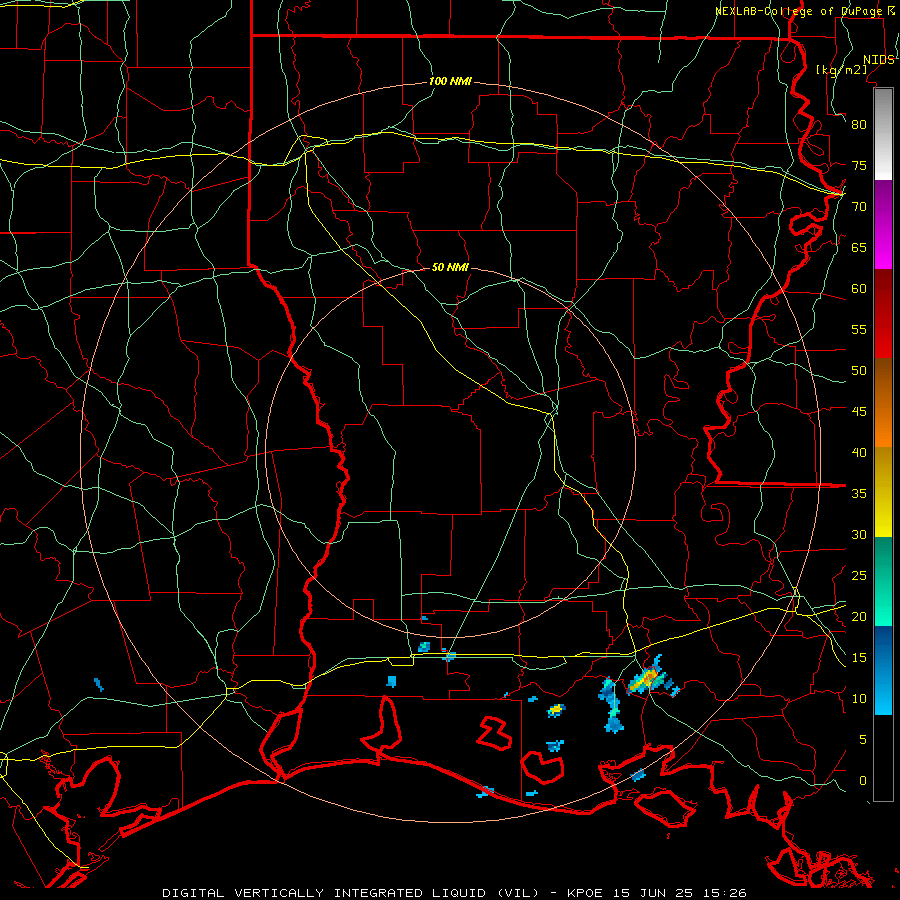Click the scale value 45

[859, 412]
